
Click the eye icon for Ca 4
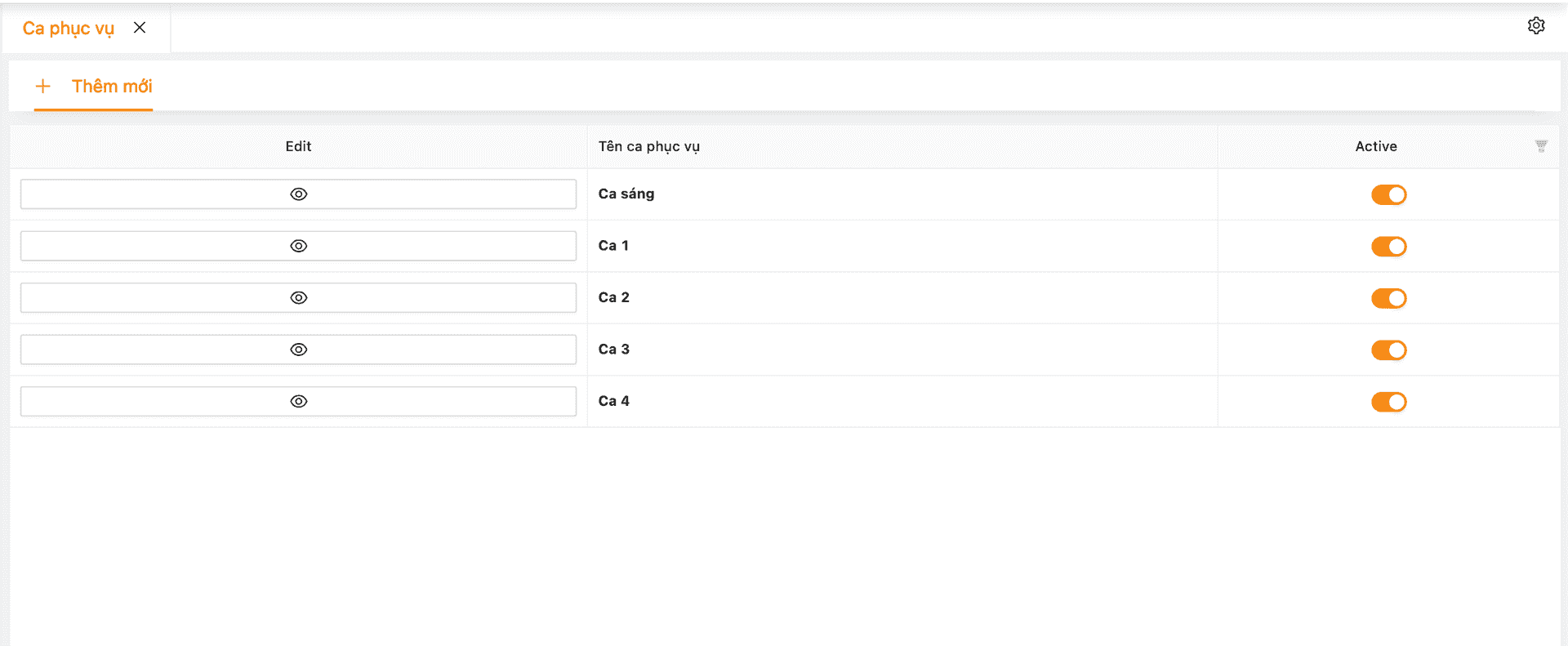coord(299,401)
